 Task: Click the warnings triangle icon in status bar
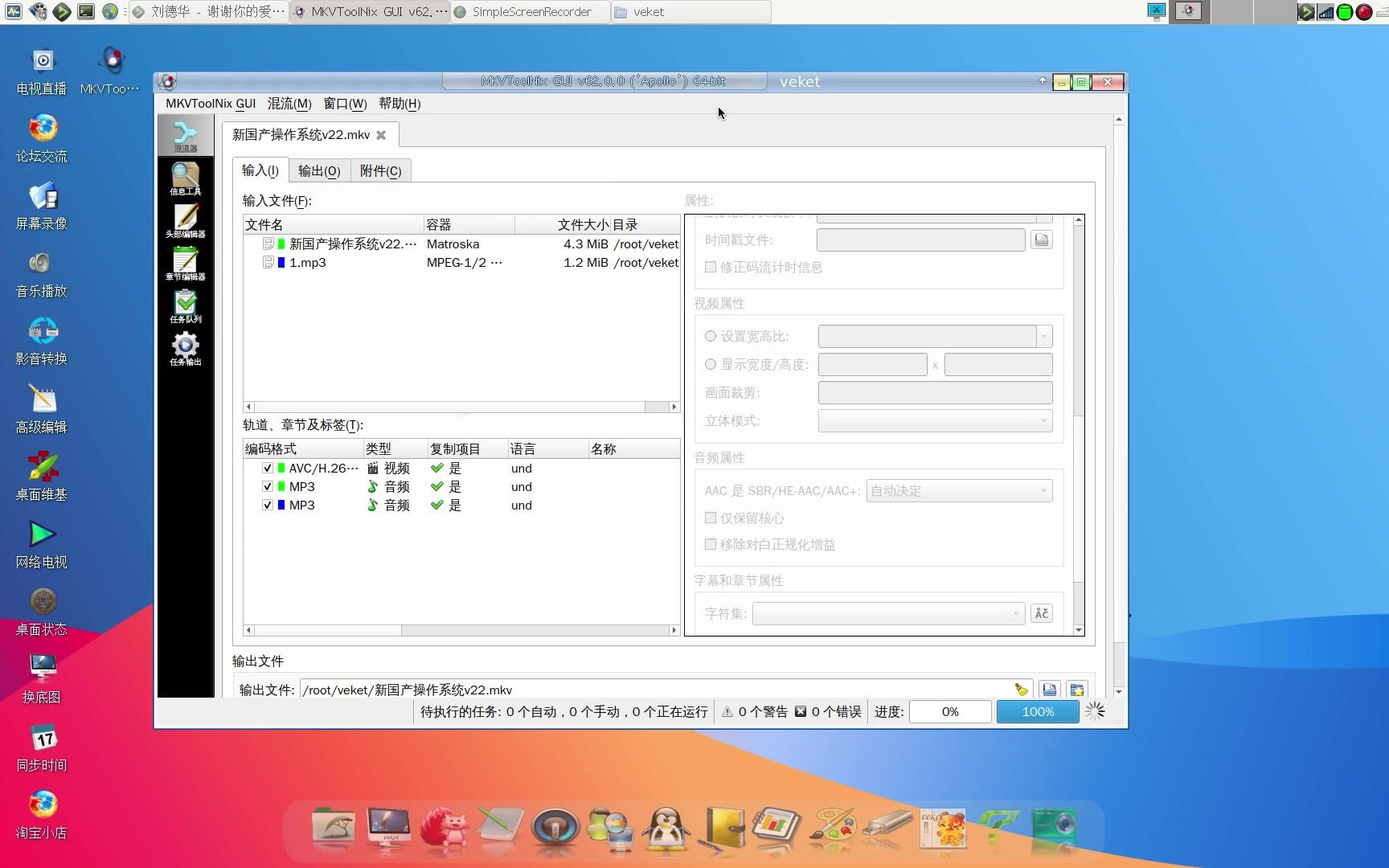point(727,712)
